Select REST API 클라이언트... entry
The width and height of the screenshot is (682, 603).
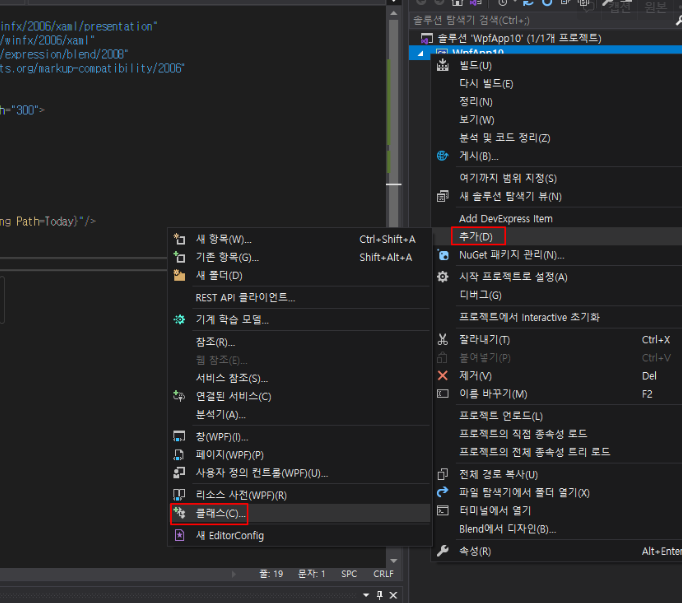point(245,298)
